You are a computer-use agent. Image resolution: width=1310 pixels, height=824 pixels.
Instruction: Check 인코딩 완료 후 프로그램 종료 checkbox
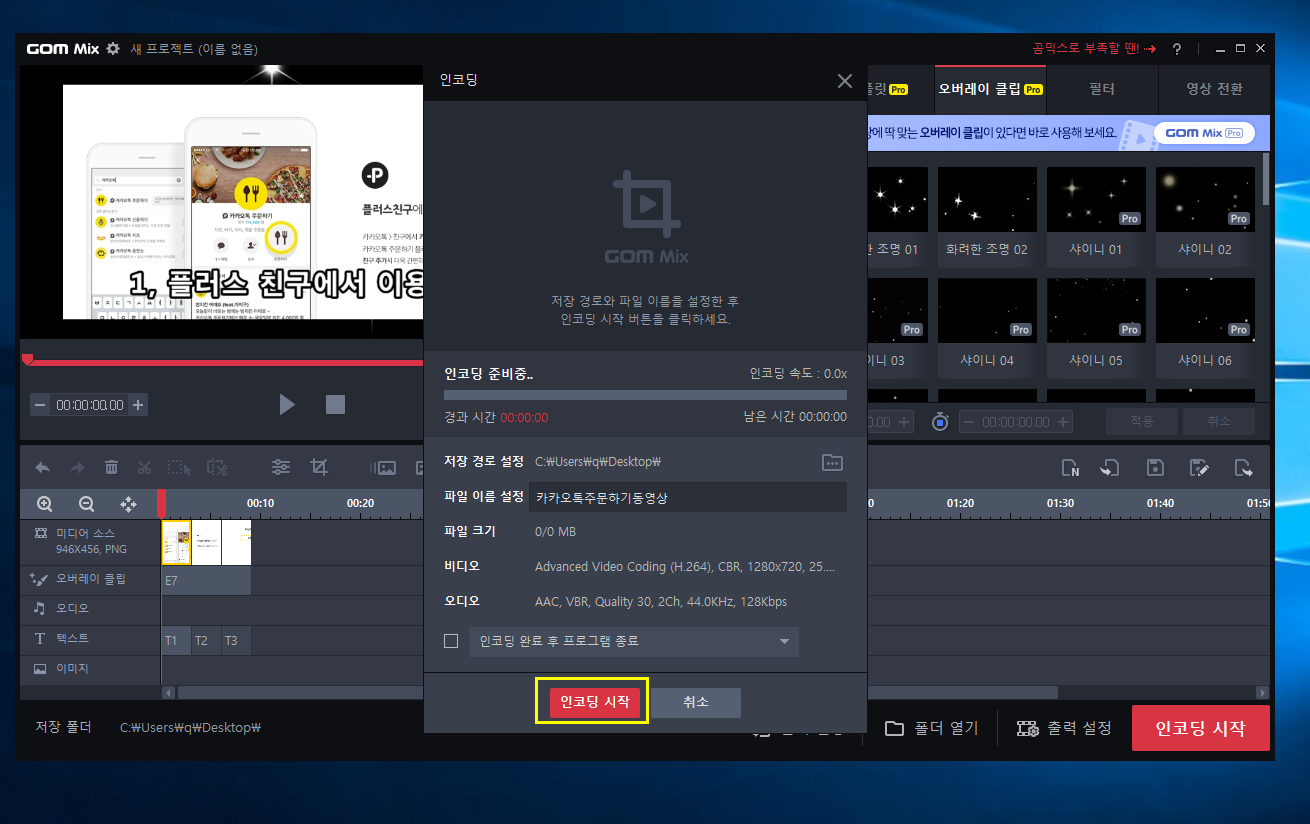point(451,641)
